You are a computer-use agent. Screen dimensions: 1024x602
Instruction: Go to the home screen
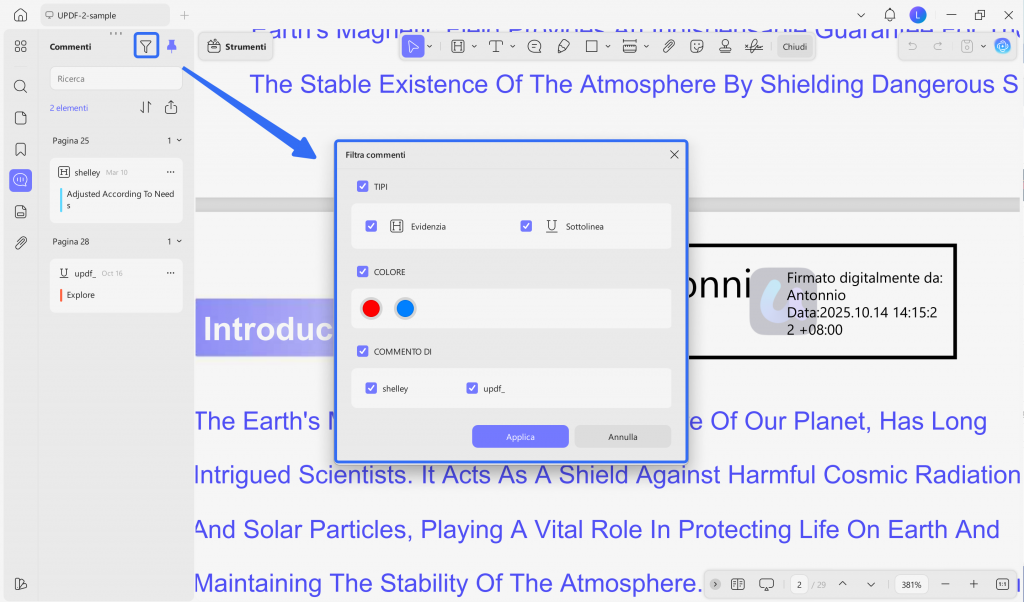tap(20, 14)
